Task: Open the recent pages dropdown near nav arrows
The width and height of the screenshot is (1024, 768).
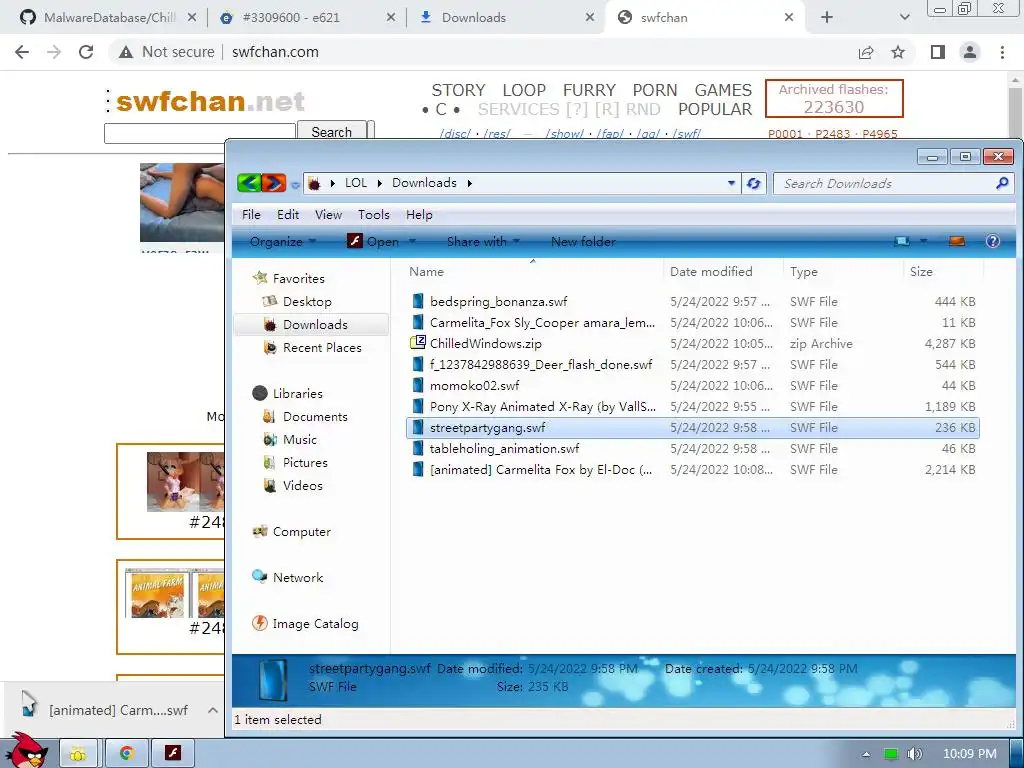Action: 295,185
